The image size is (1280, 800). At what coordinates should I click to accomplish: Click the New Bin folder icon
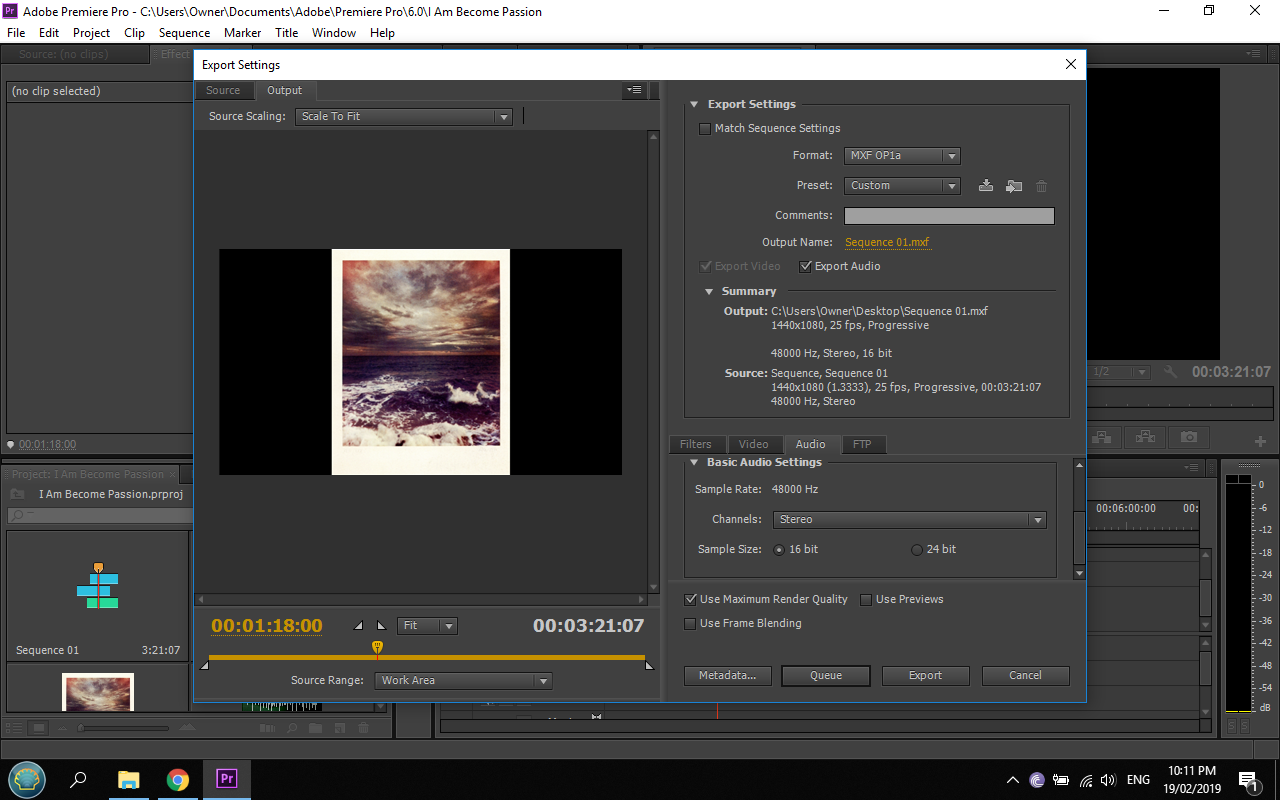316,728
